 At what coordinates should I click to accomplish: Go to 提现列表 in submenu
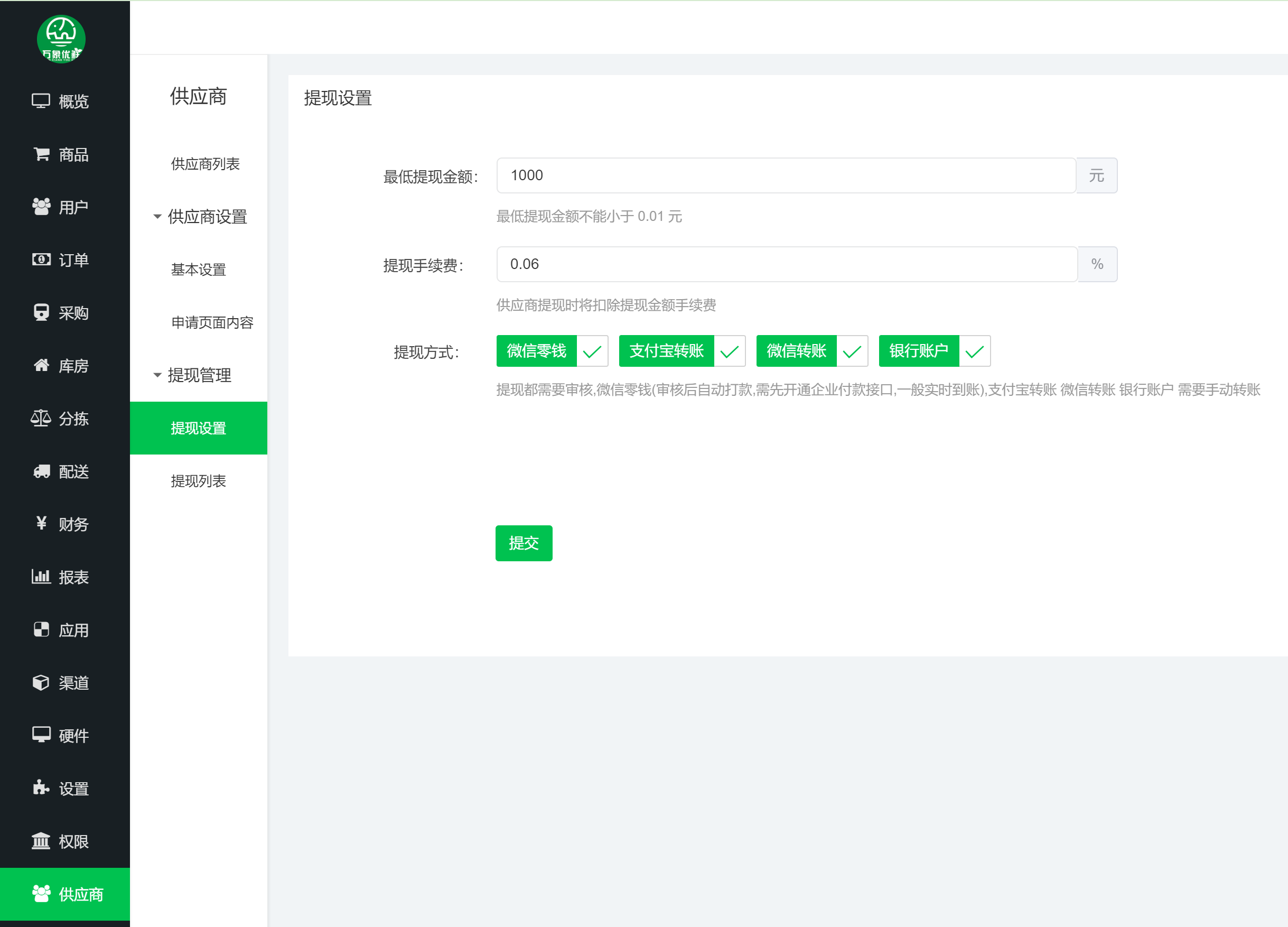point(198,481)
